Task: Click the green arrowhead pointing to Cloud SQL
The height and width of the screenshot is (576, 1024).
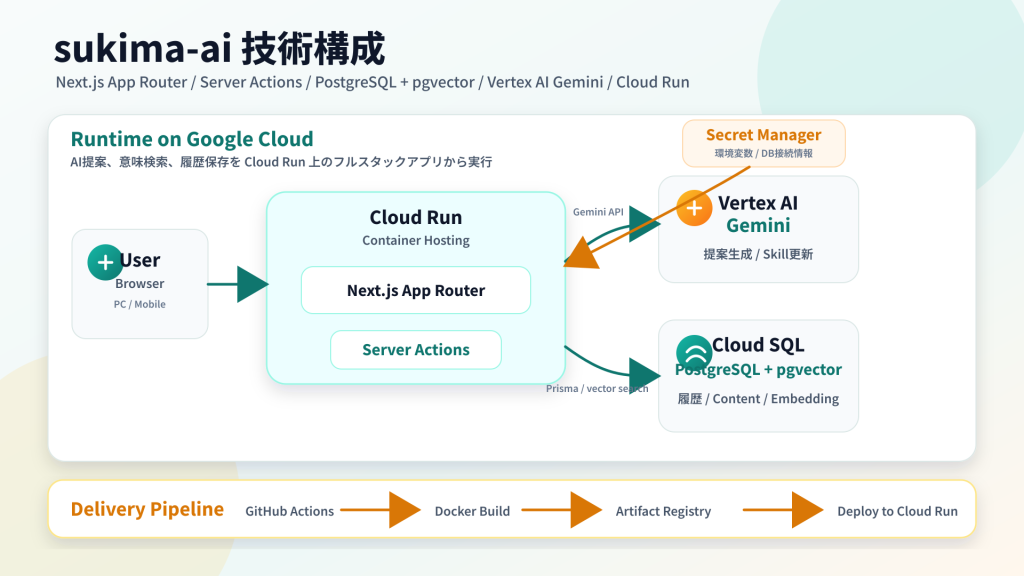Action: pos(645,375)
